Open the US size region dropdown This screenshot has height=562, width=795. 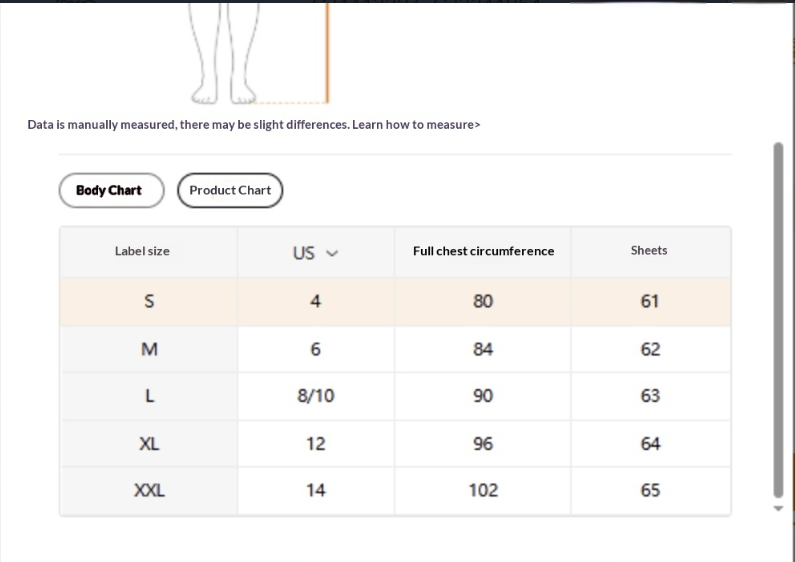pyautogui.click(x=314, y=252)
